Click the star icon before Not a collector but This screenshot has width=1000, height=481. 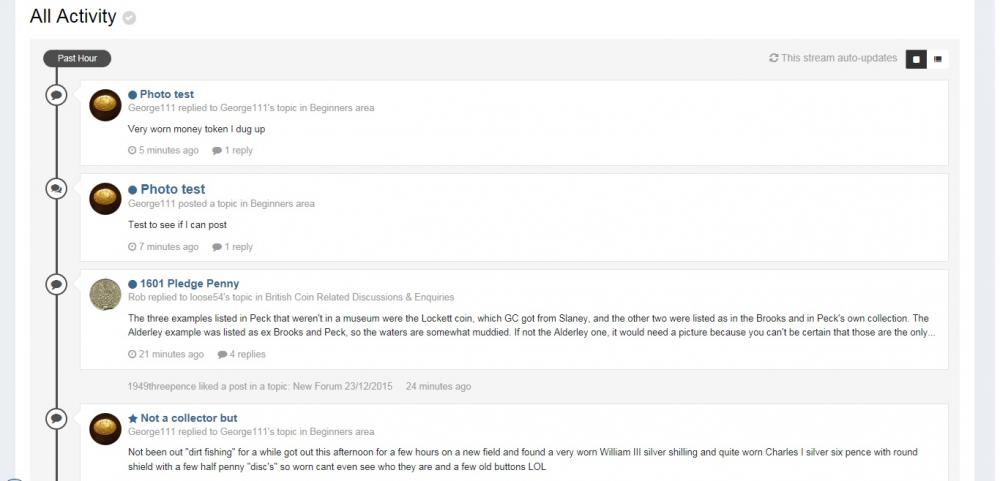coord(132,418)
